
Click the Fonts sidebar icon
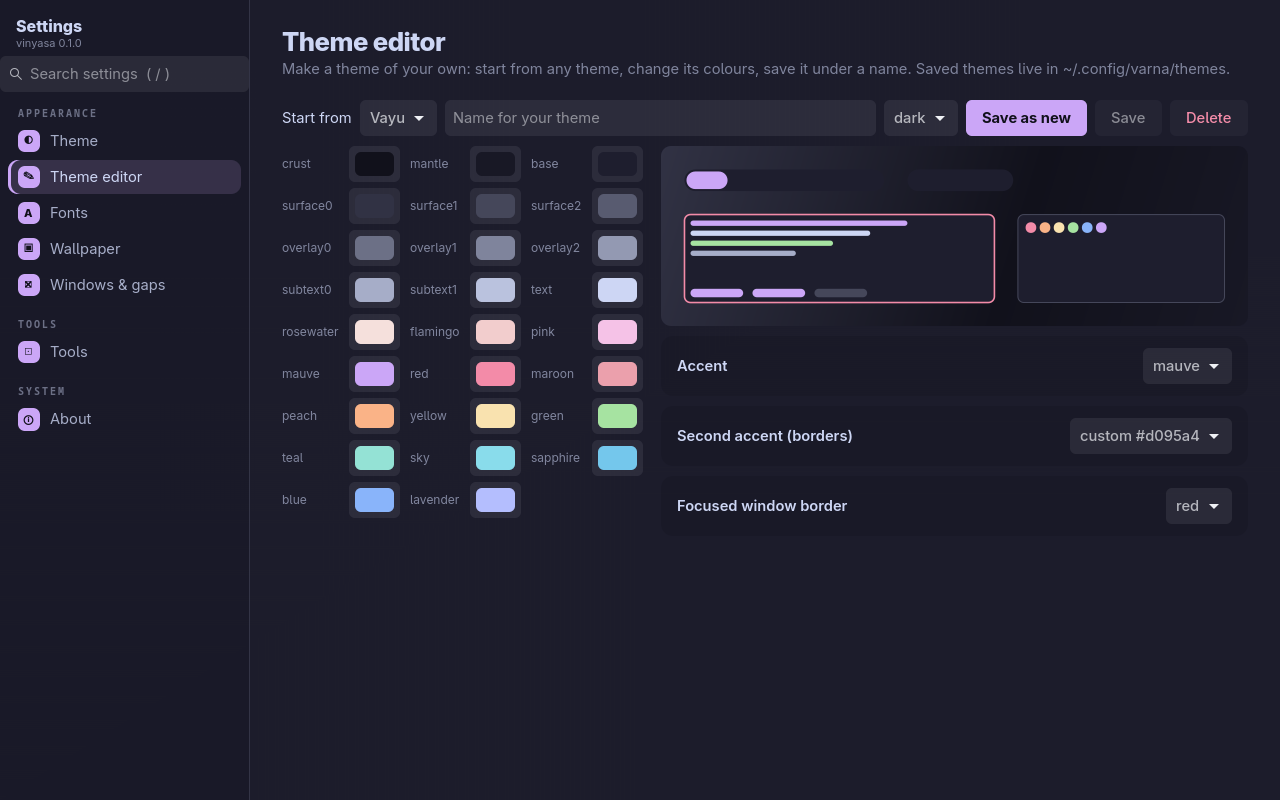(29, 213)
